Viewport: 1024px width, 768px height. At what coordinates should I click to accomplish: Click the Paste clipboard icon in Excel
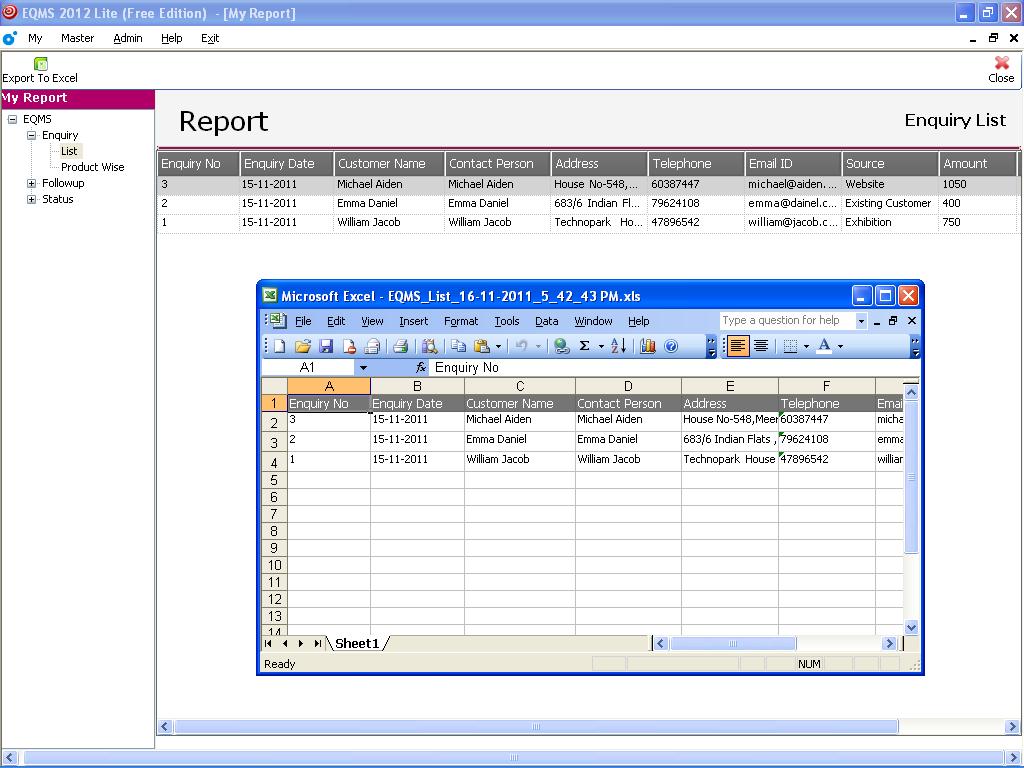tap(482, 346)
